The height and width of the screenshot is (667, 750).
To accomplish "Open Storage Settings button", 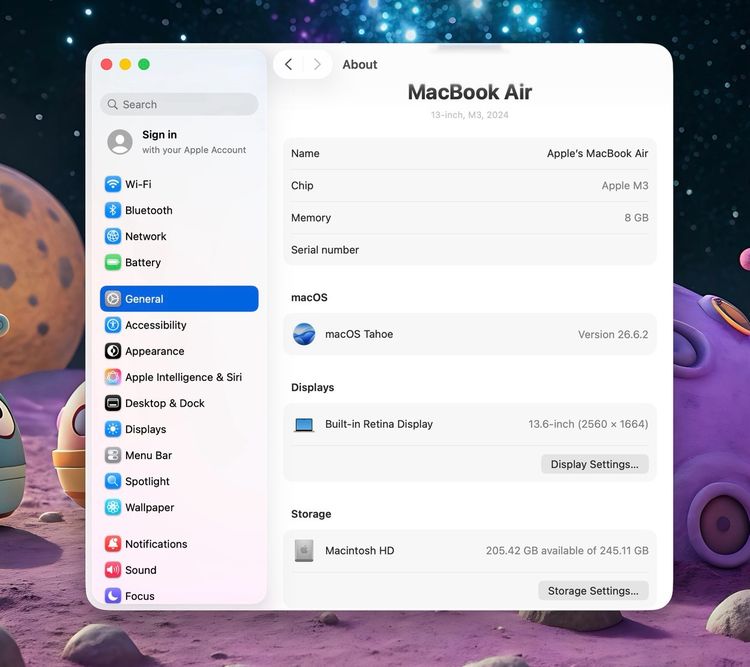I will tap(593, 591).
